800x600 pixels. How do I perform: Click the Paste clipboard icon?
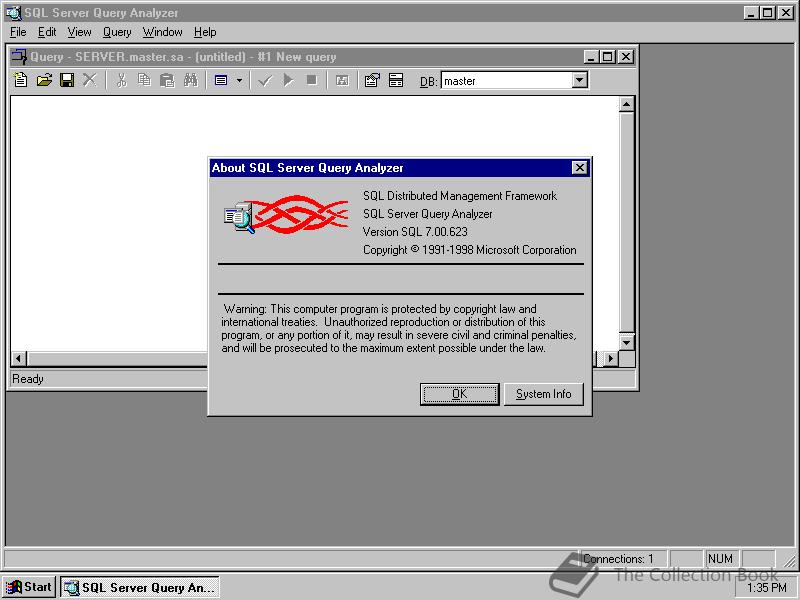tap(167, 80)
